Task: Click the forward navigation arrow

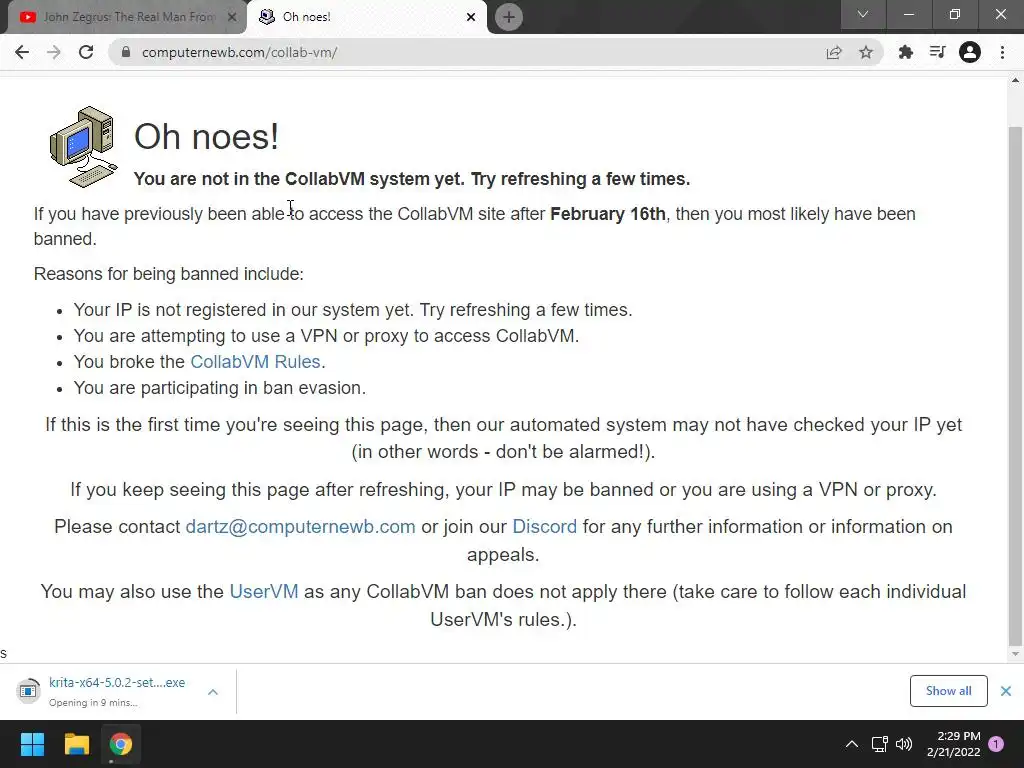Action: [x=54, y=52]
